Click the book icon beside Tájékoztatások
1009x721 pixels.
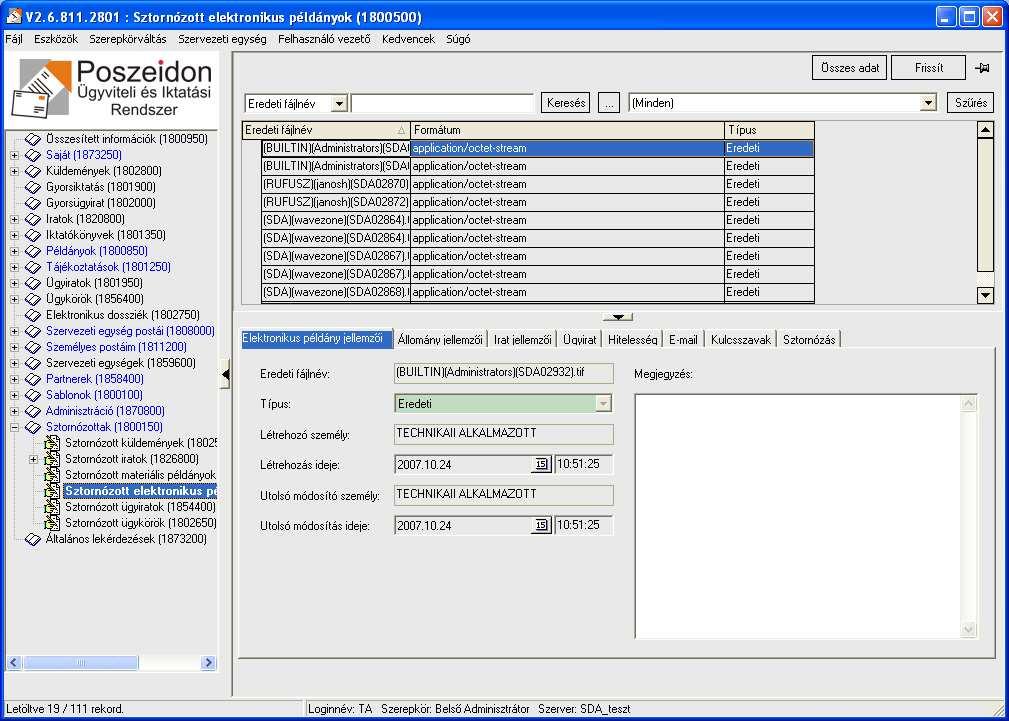click(x=33, y=267)
